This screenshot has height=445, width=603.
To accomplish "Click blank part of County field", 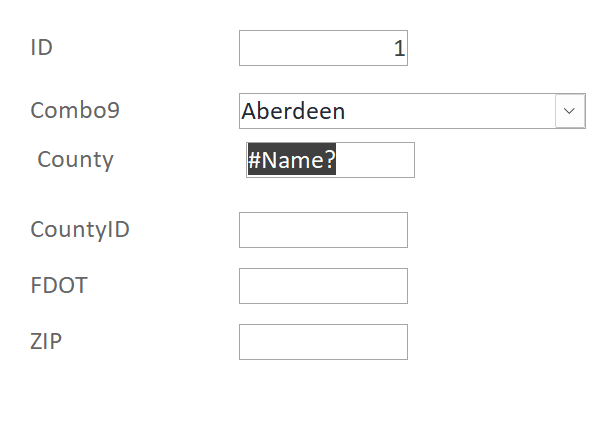I will click(375, 160).
